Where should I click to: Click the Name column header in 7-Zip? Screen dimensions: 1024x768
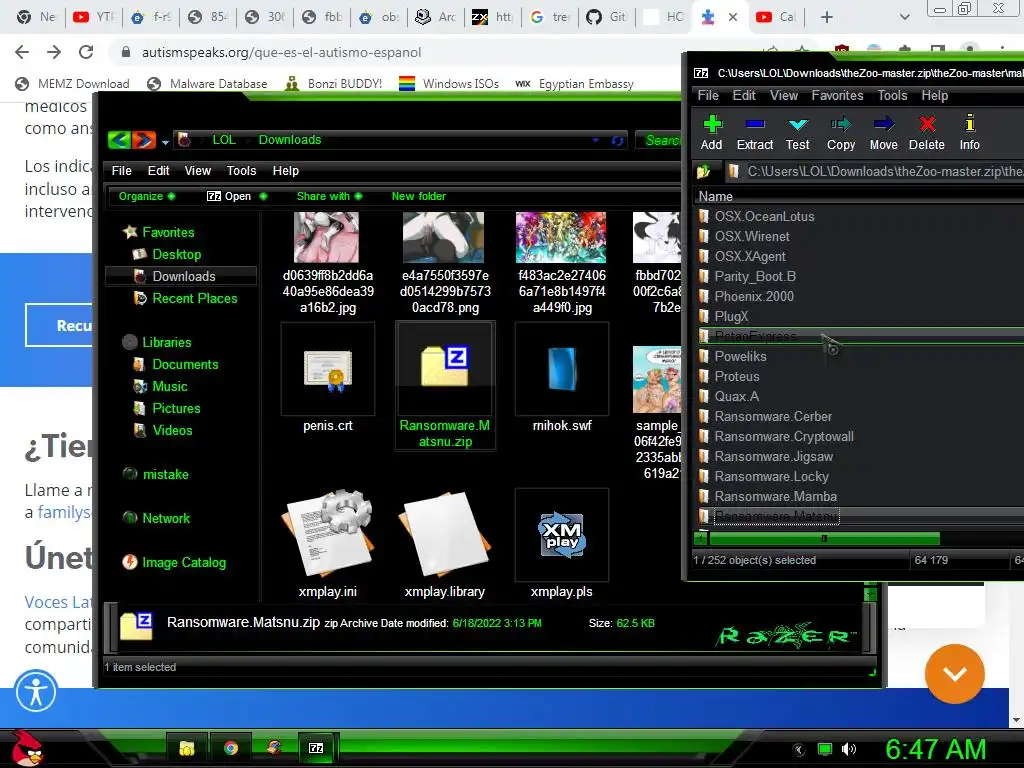(x=716, y=197)
